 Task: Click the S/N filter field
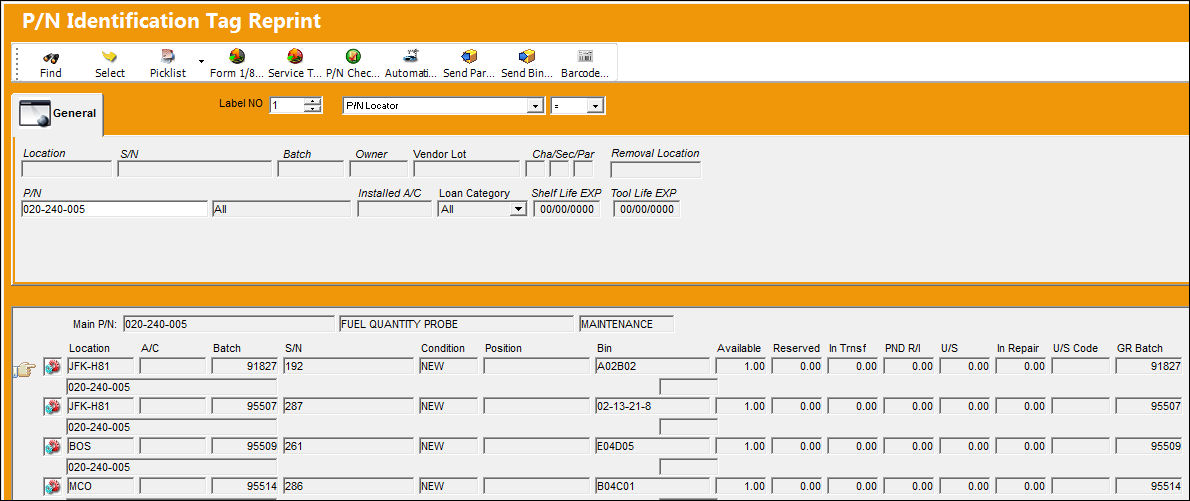[194, 169]
